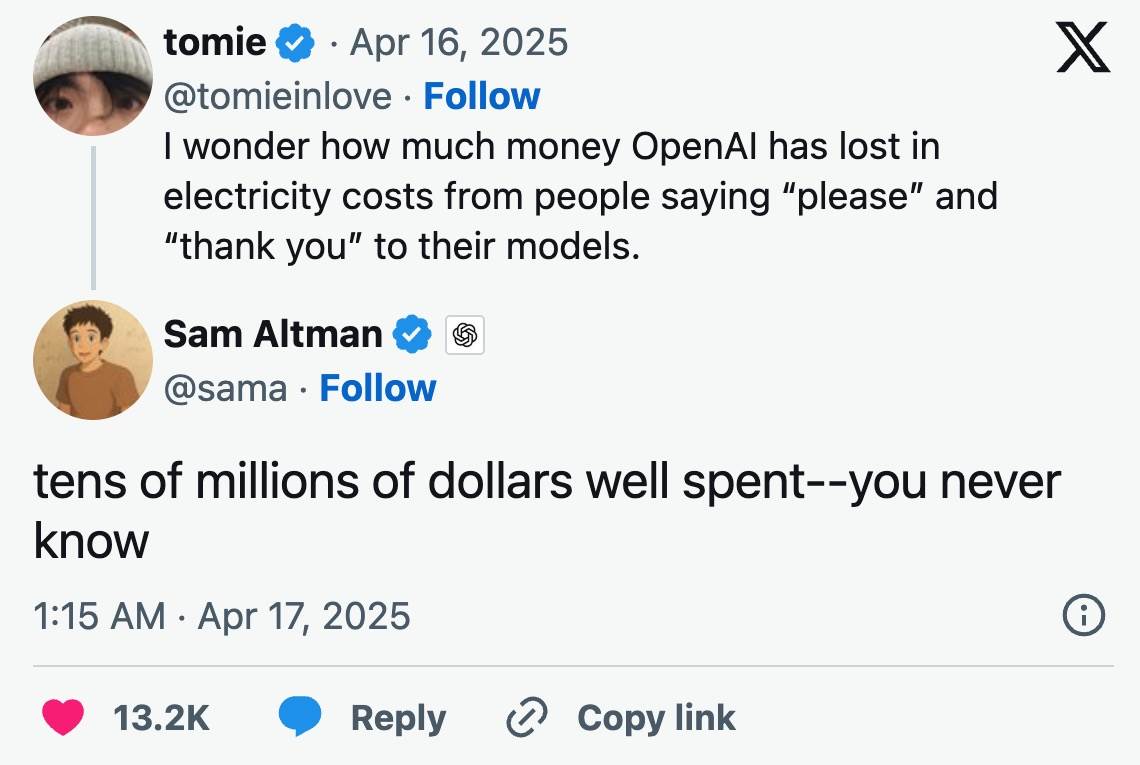Open tomie's profile picture
The height and width of the screenshot is (765, 1140).
[93, 76]
